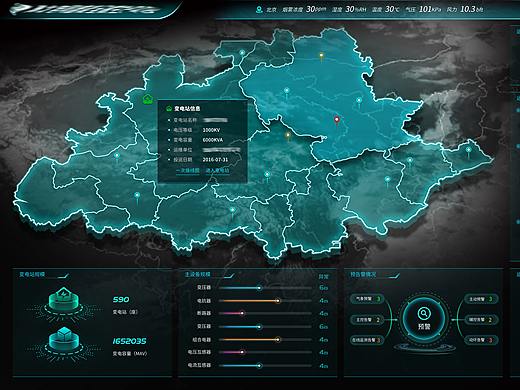520x390 pixels.
Task: Click the 电抗器 orange slider handle
Action: [x=278, y=301]
